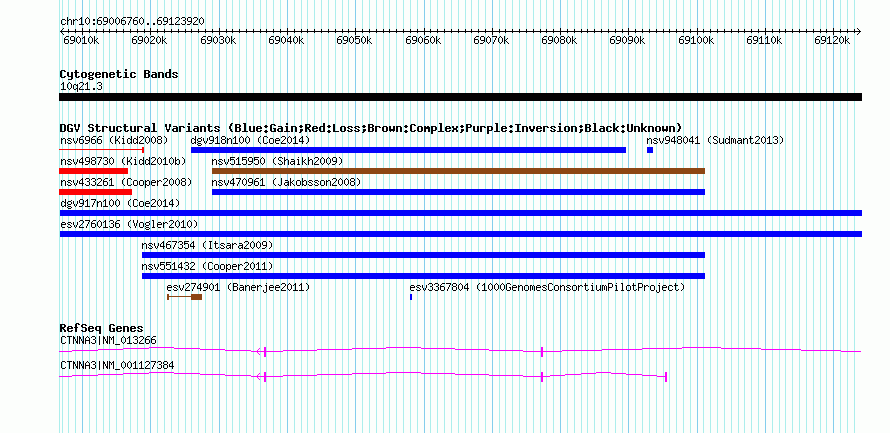Click the brown esv274901 feature glyph
The width and height of the screenshot is (890, 433).
coord(185,297)
